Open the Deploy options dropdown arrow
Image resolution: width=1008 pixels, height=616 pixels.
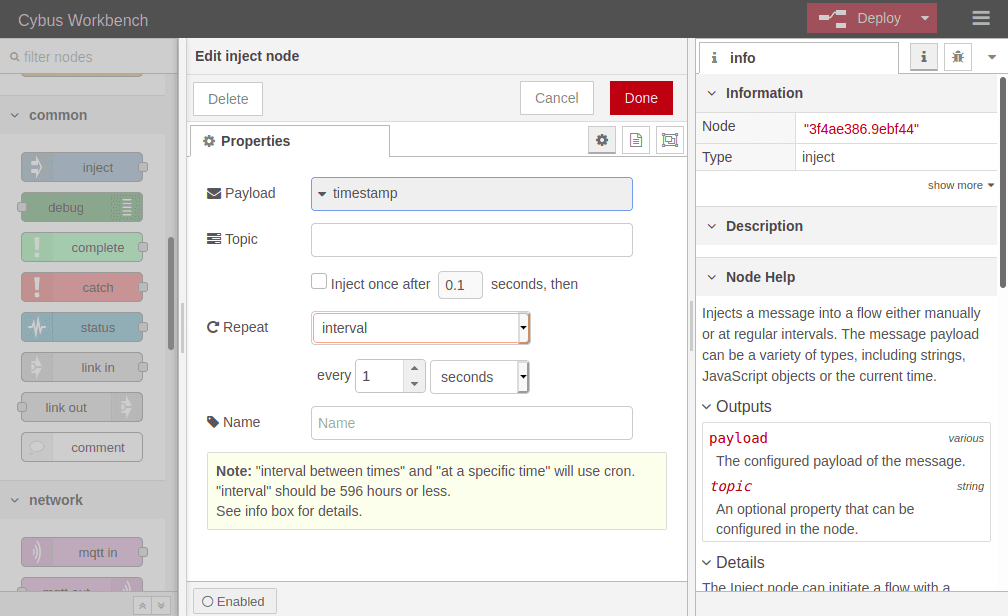click(925, 18)
